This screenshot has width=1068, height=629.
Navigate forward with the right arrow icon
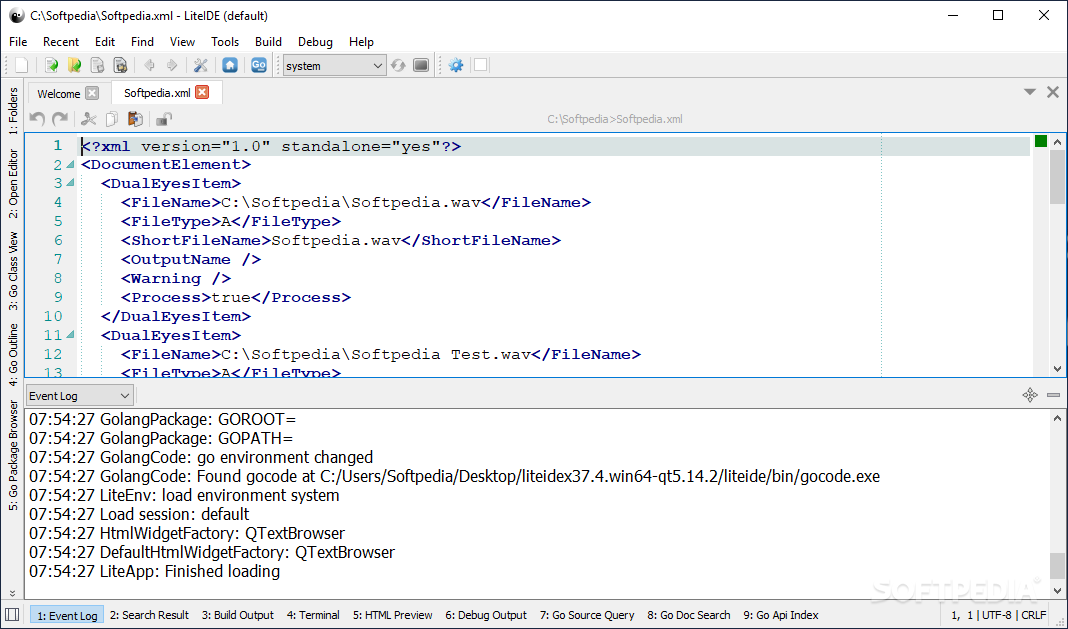172,65
